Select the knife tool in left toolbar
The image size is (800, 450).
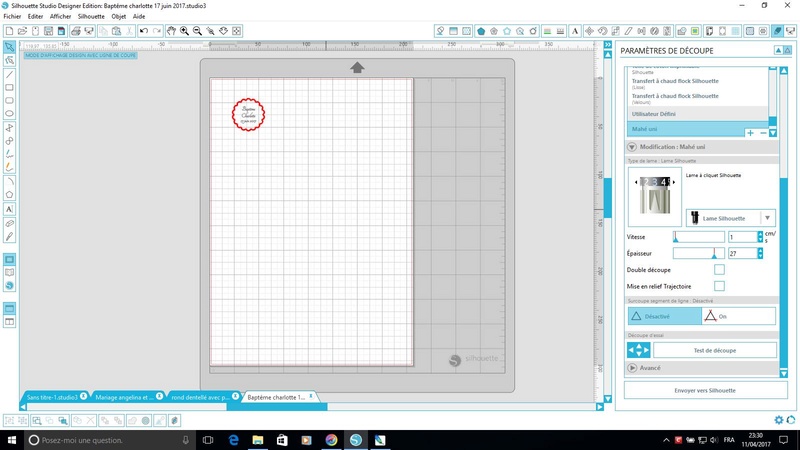(9, 237)
